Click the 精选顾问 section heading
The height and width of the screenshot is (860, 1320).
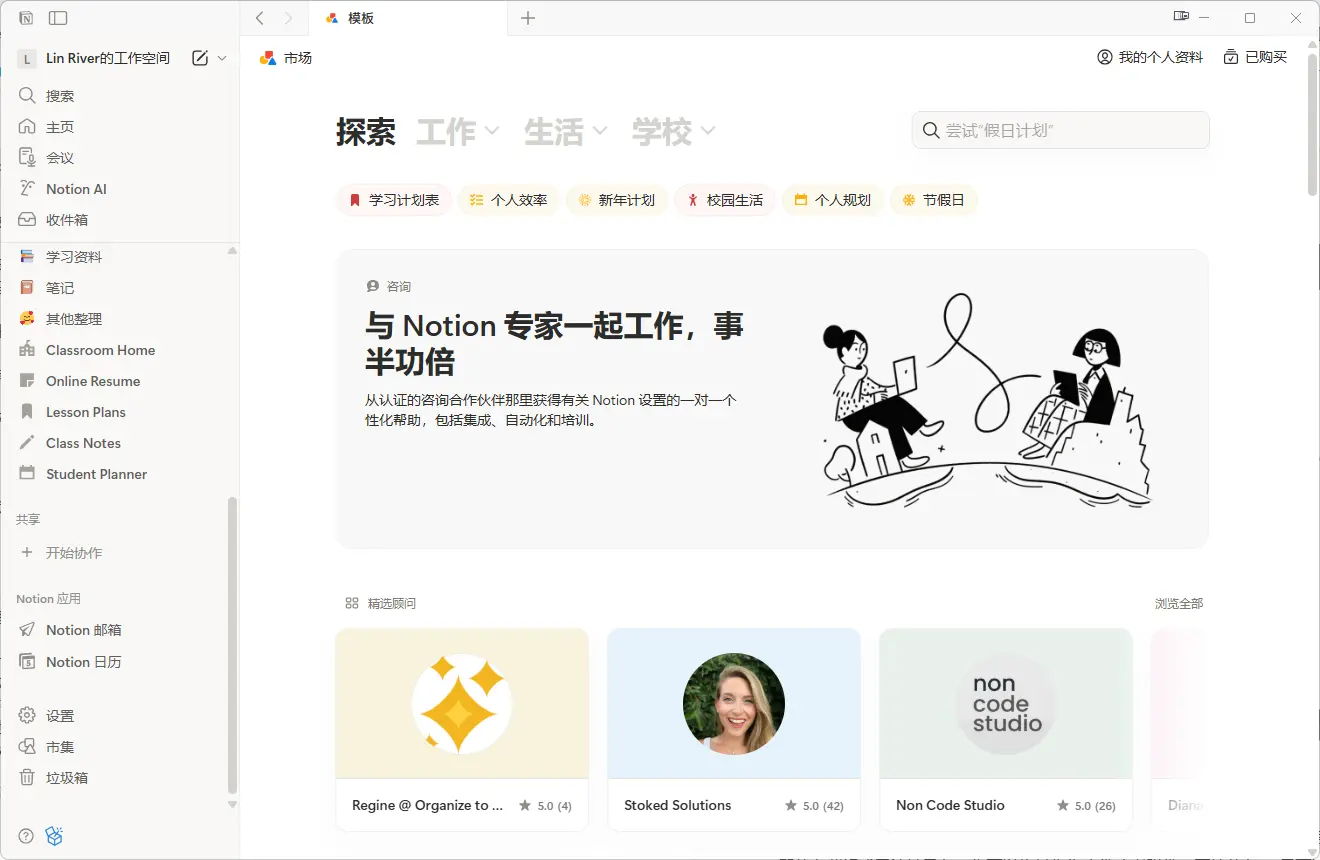[381, 603]
